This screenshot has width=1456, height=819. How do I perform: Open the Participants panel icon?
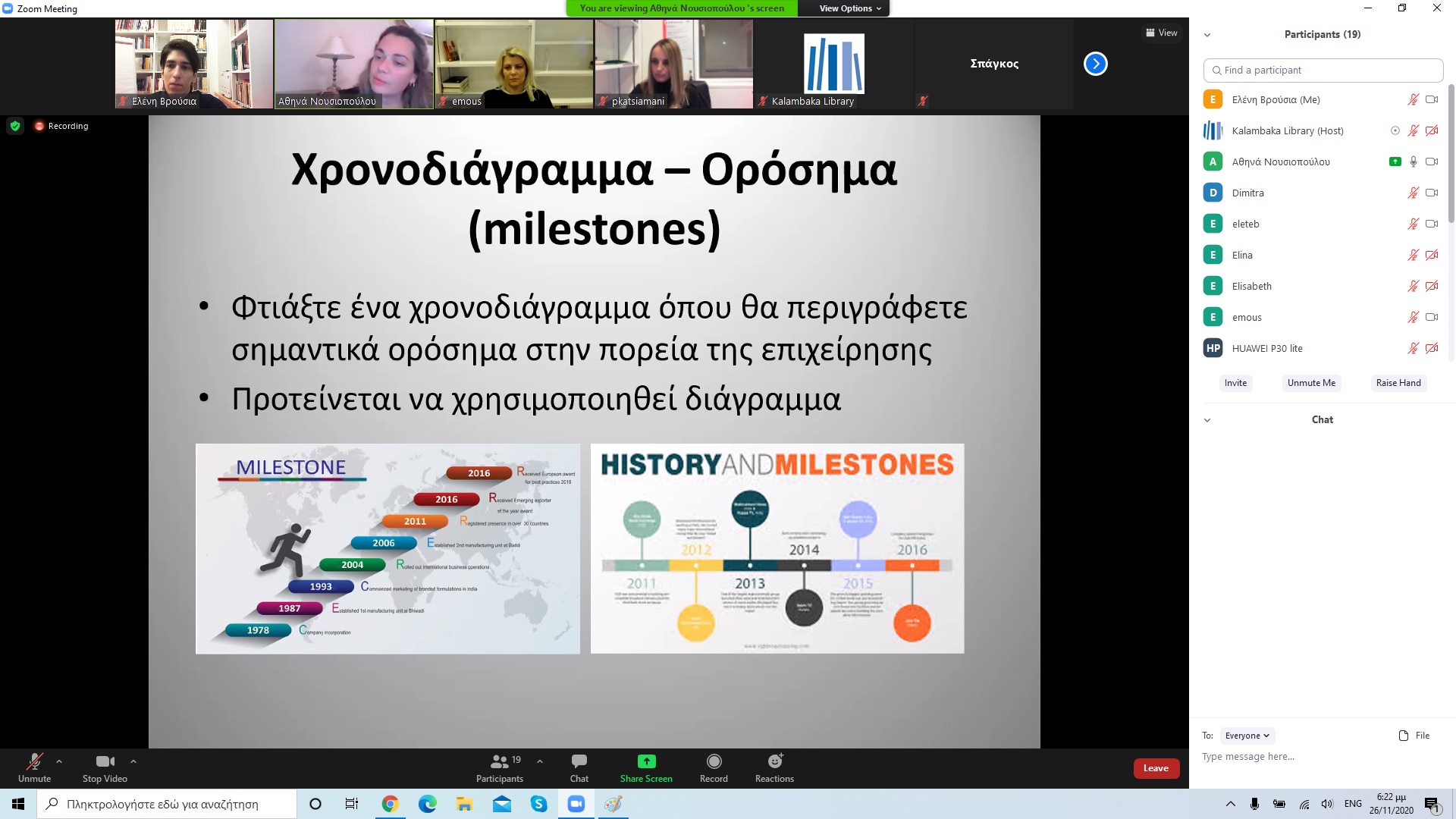pos(499,761)
